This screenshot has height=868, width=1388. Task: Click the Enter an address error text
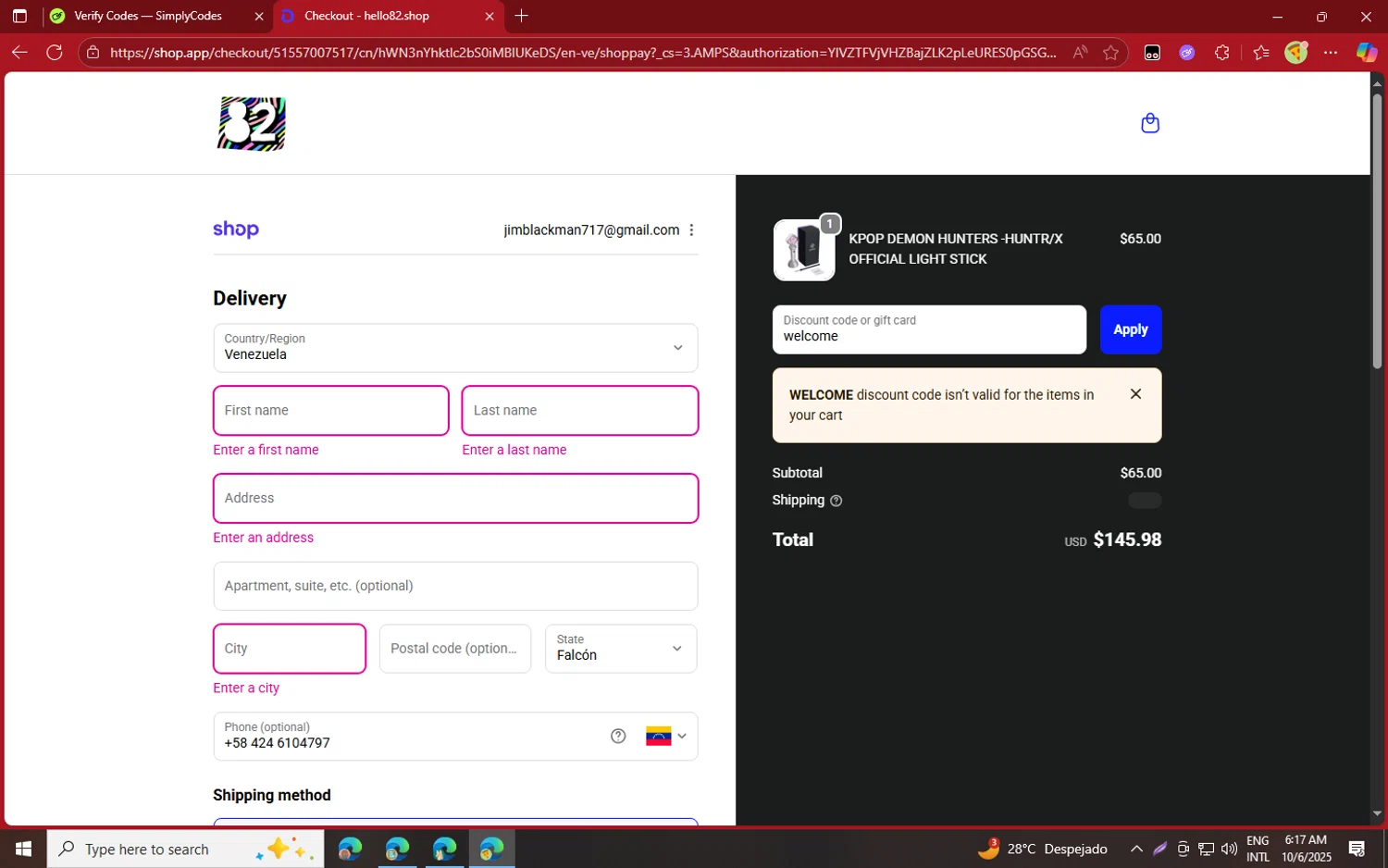(x=264, y=538)
